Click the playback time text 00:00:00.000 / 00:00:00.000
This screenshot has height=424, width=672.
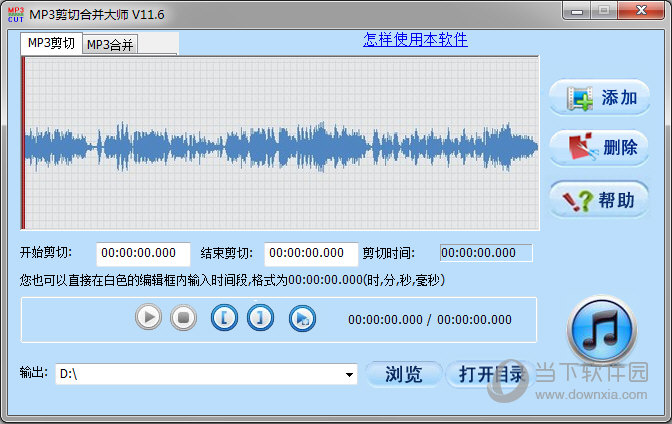pos(430,320)
